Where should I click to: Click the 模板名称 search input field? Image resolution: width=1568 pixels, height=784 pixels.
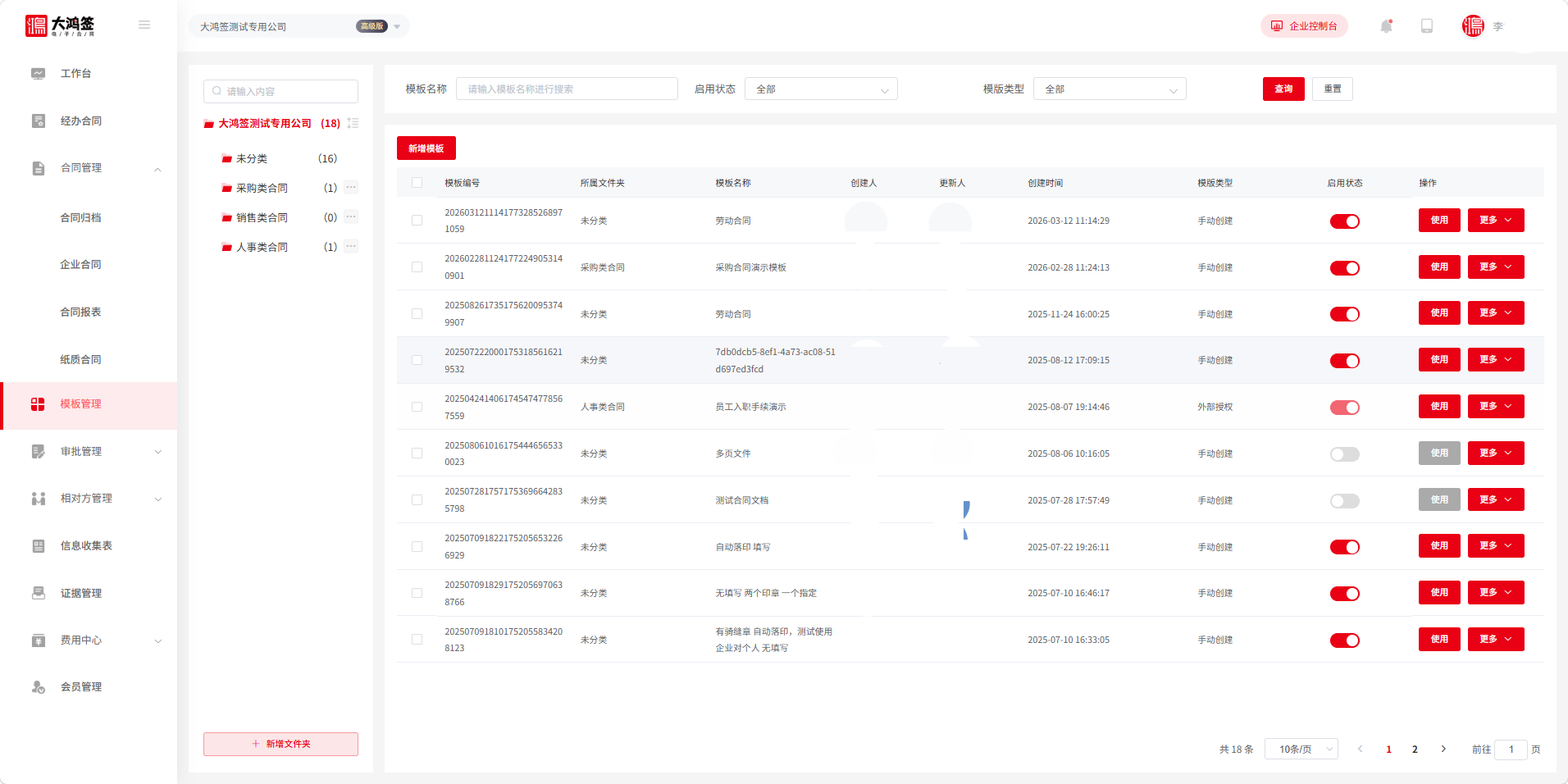pos(566,89)
